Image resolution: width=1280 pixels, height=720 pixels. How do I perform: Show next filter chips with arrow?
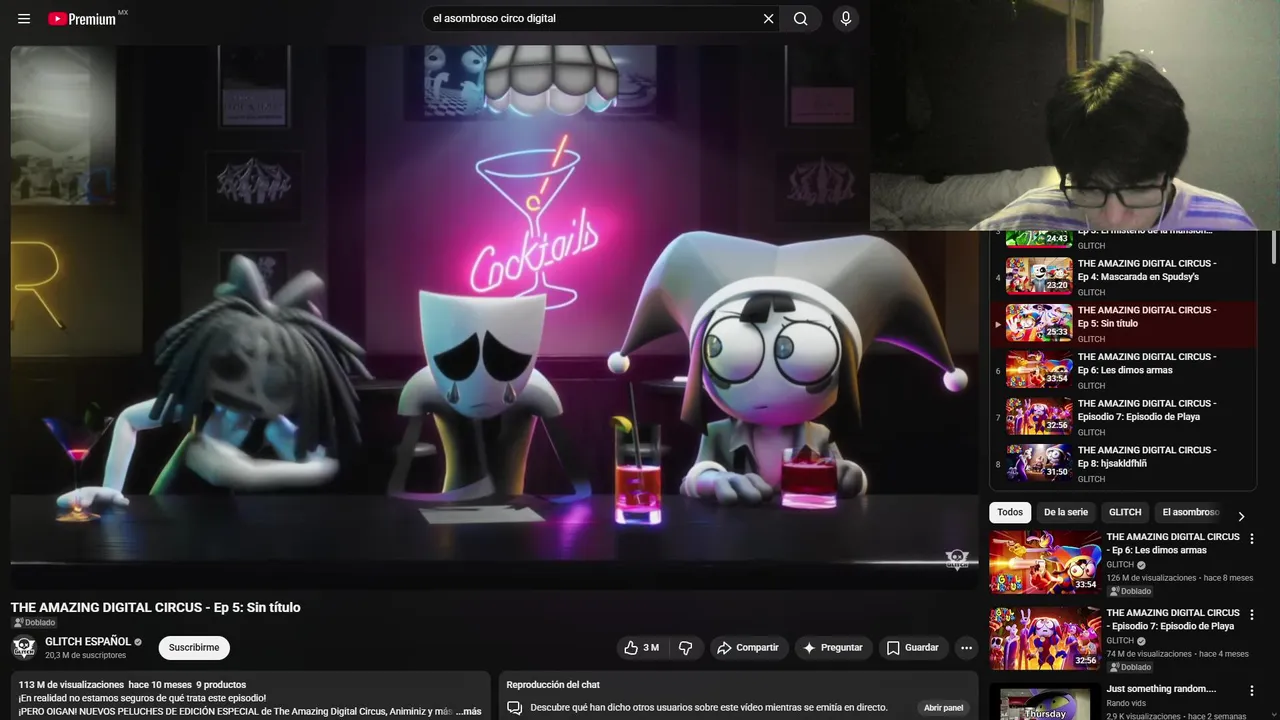[1241, 516]
